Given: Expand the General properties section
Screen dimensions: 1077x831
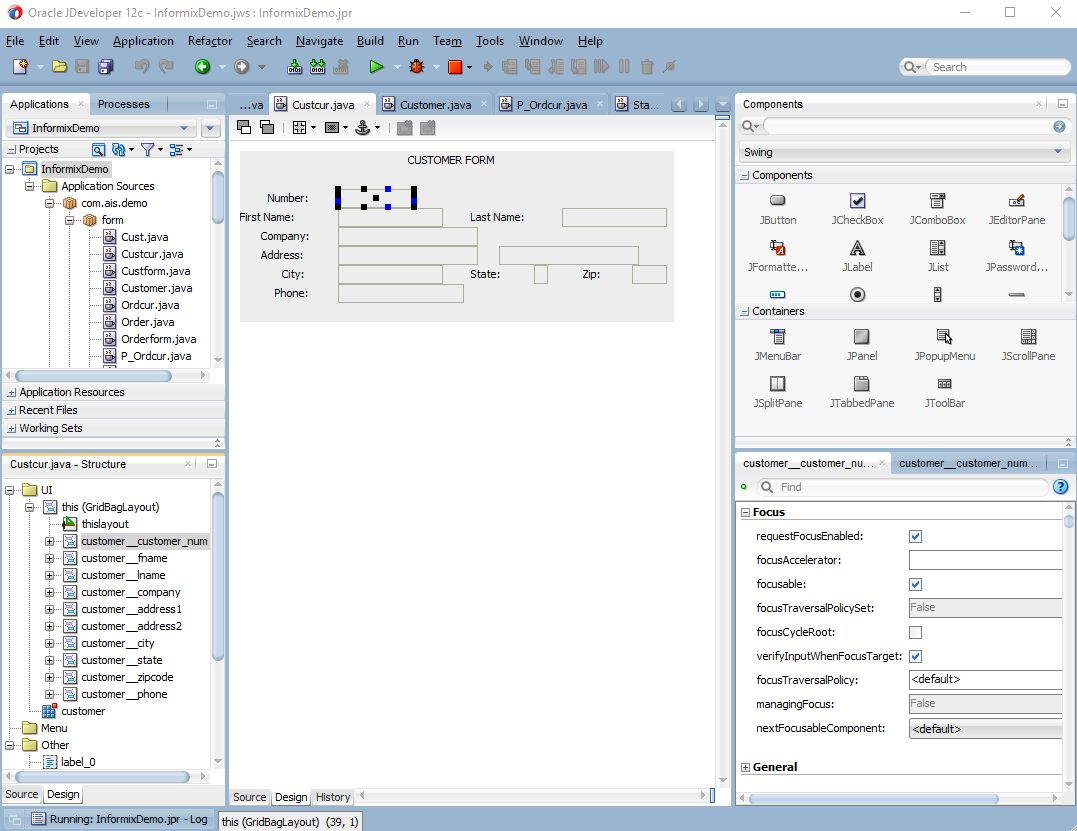Looking at the screenshot, I should (745, 767).
